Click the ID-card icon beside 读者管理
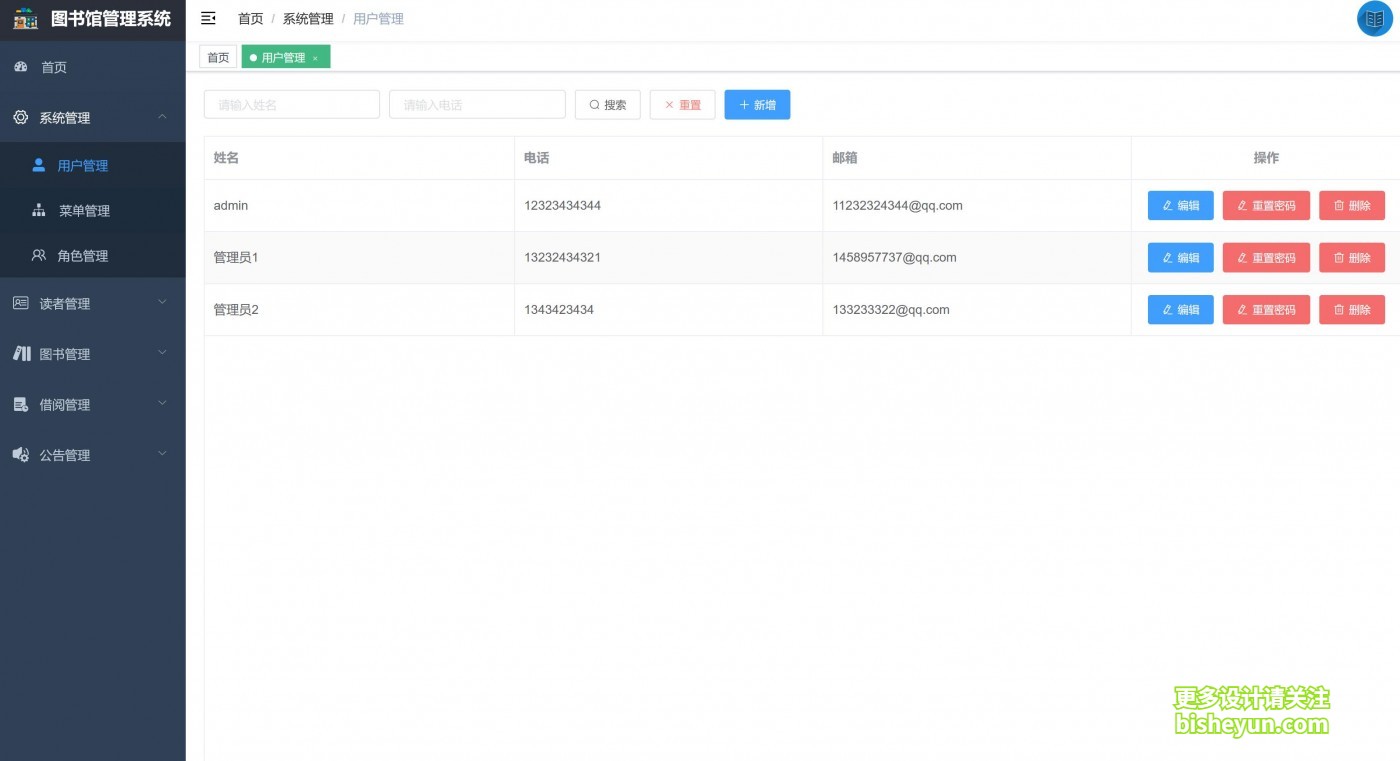1400x761 pixels. 22,302
